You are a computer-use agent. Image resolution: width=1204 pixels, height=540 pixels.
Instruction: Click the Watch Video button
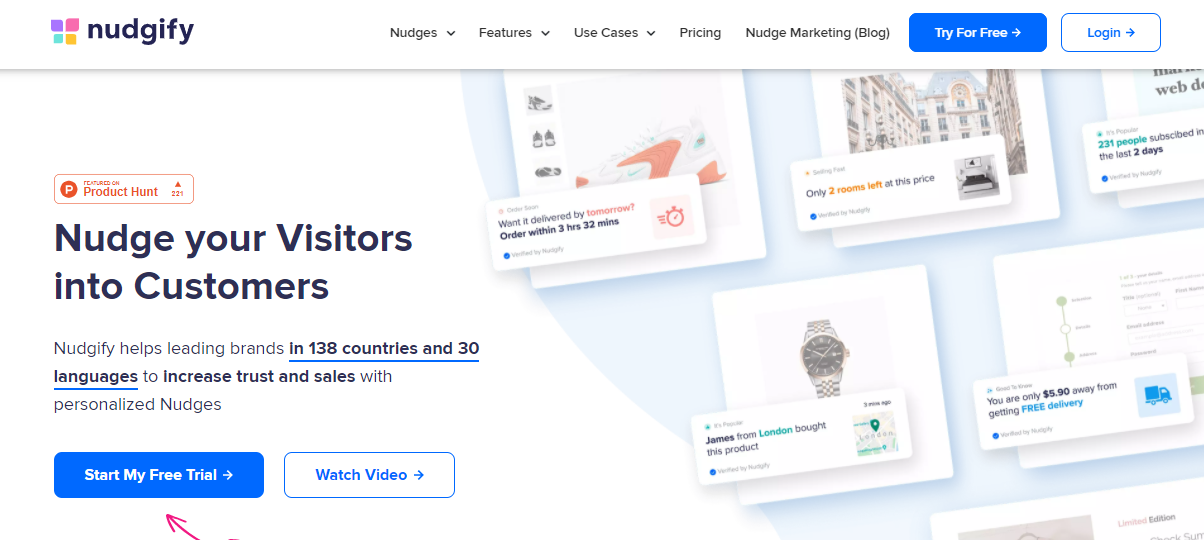point(369,475)
